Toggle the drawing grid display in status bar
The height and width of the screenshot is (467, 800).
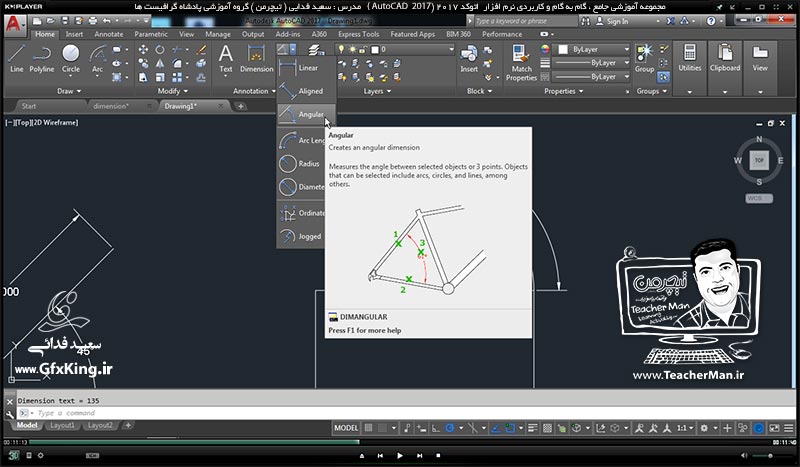tap(368, 428)
